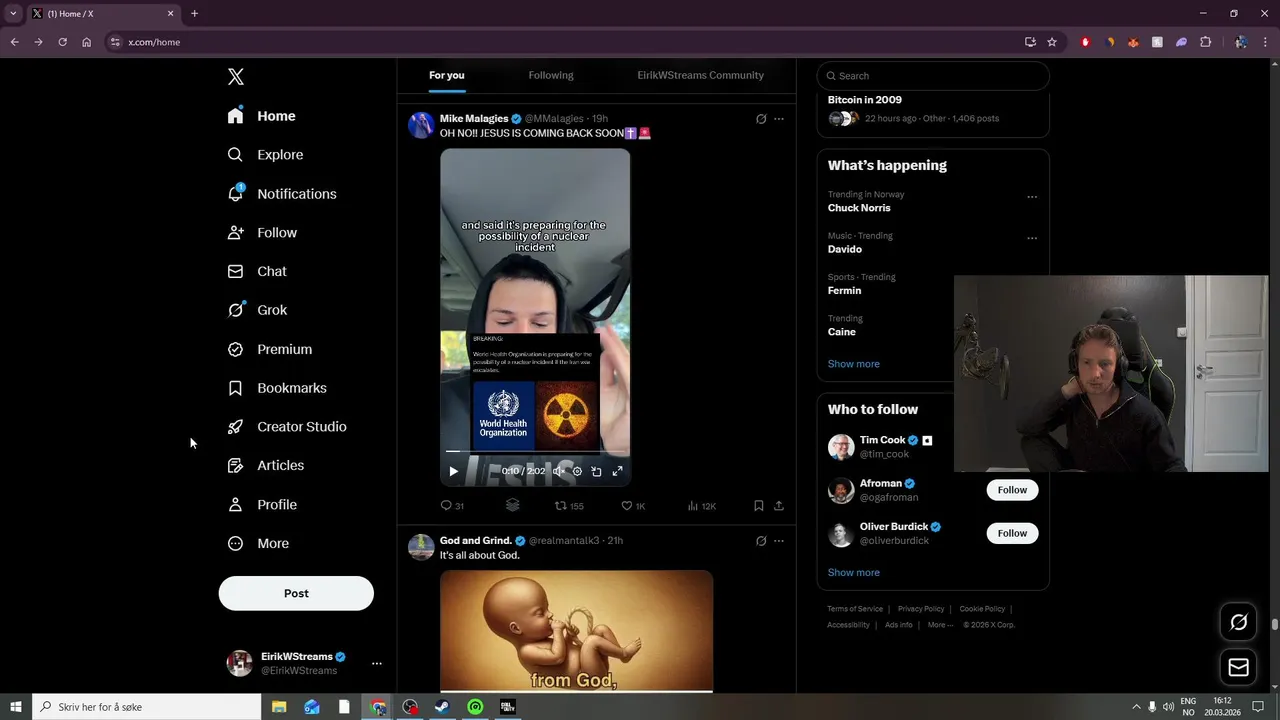
Task: Follow Oliver Burdick
Action: point(1012,533)
